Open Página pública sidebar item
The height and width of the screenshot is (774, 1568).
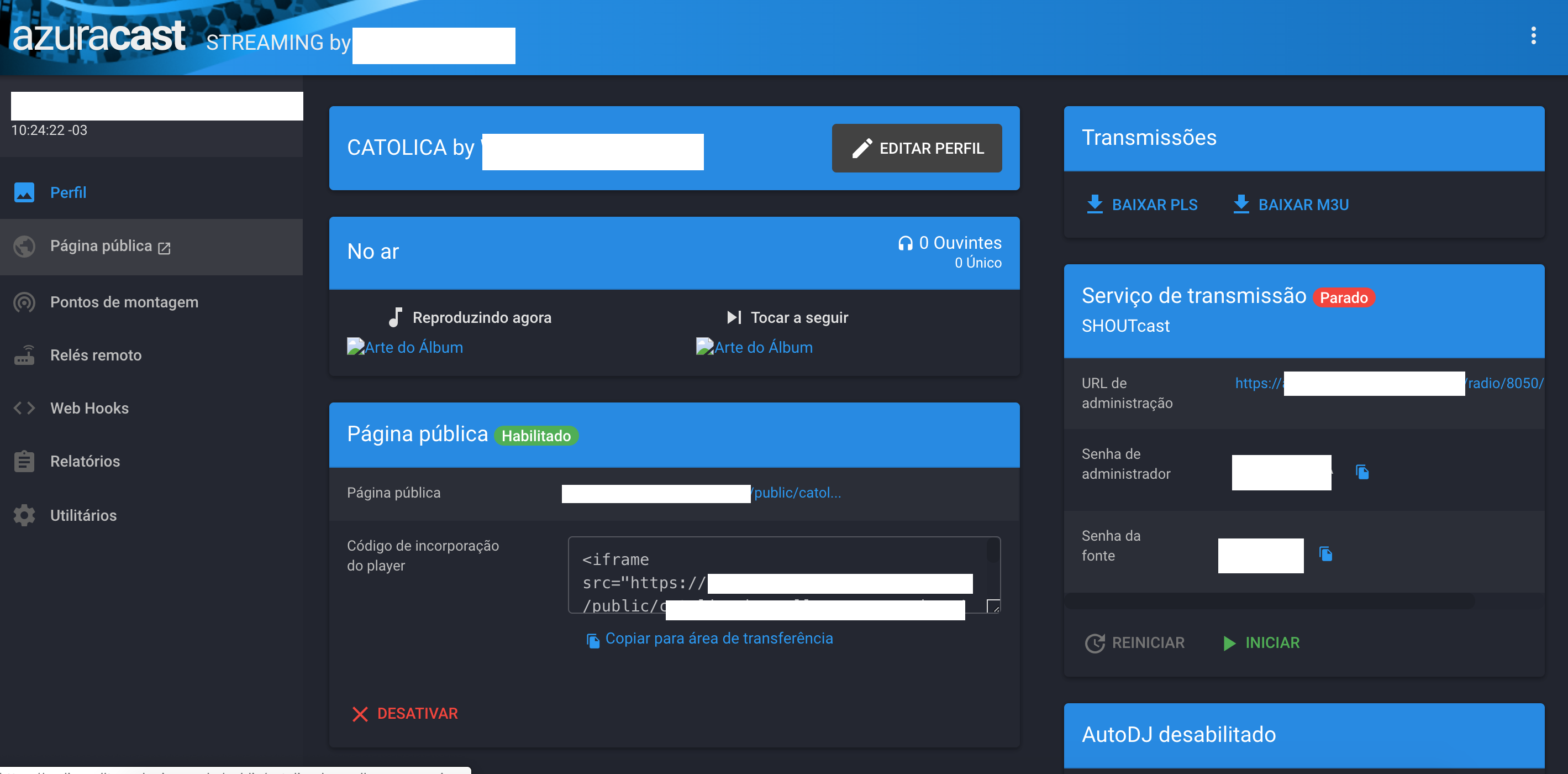(x=101, y=246)
